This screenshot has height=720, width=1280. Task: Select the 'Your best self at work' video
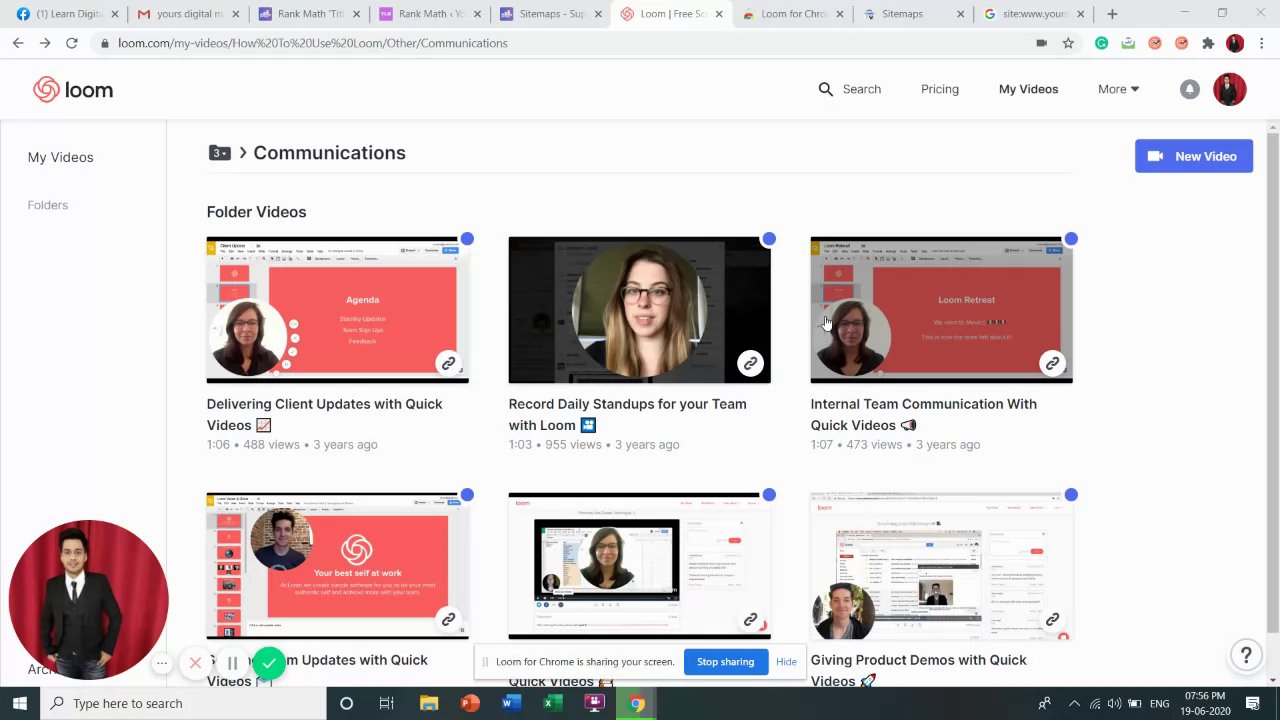[467, 495]
